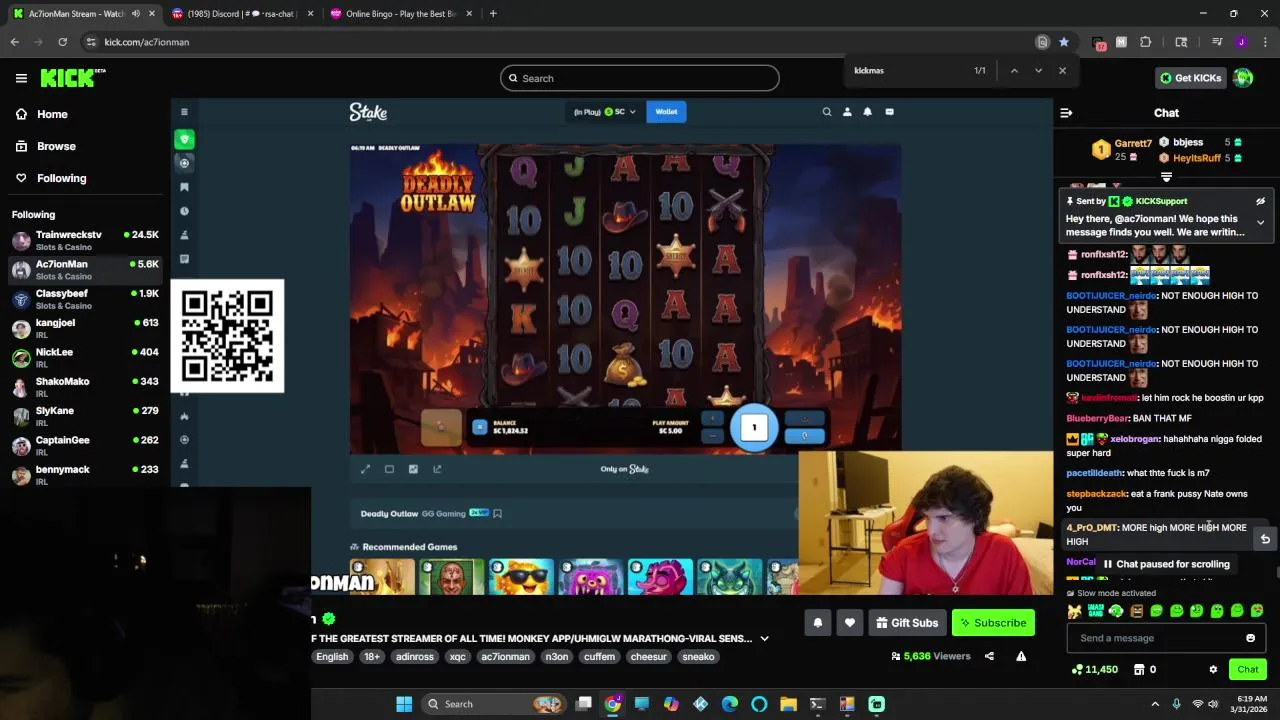
Task: Click the Gift Subs button
Action: pos(907,623)
